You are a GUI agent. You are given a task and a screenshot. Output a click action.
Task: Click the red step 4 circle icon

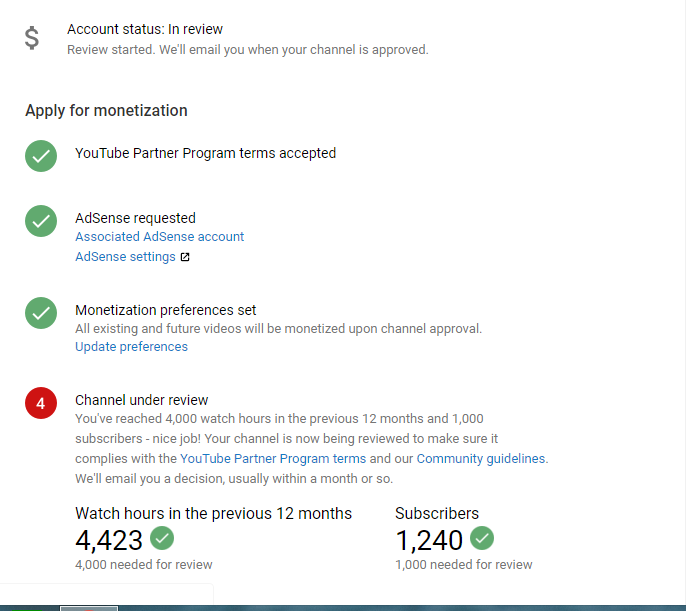point(41,403)
